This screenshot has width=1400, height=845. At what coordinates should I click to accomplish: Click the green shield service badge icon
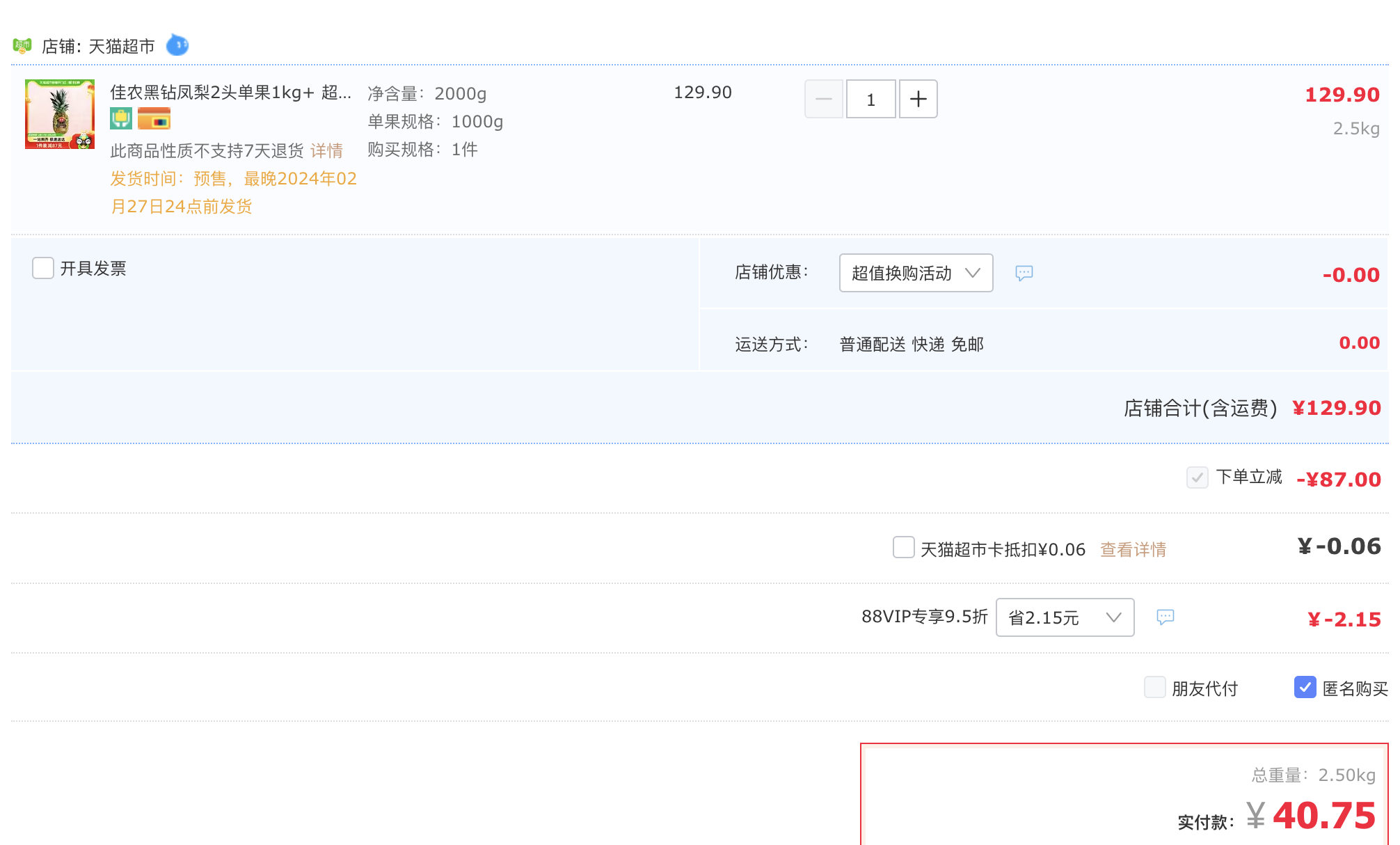pos(121,119)
